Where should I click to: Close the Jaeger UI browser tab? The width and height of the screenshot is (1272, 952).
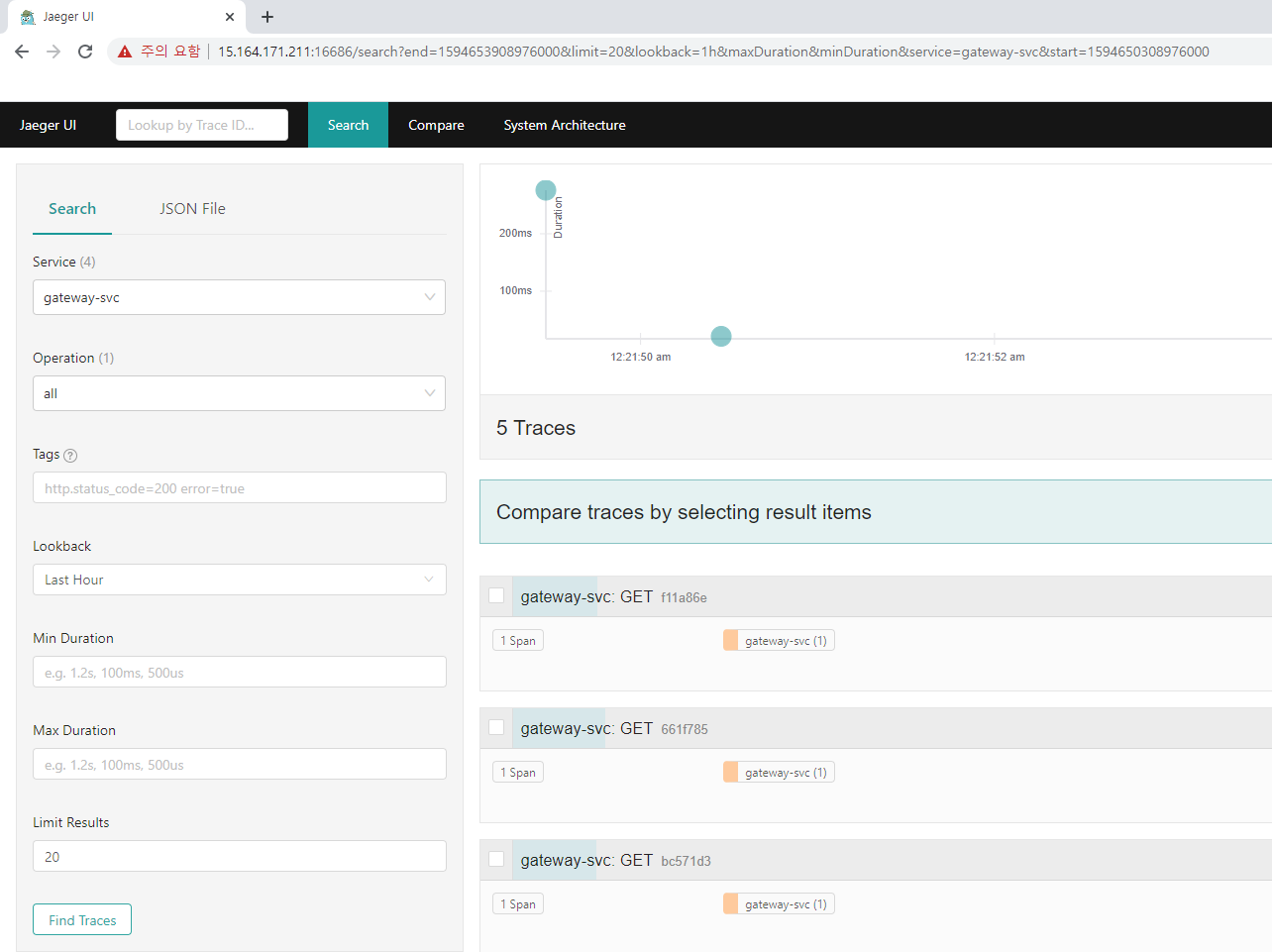pos(230,17)
